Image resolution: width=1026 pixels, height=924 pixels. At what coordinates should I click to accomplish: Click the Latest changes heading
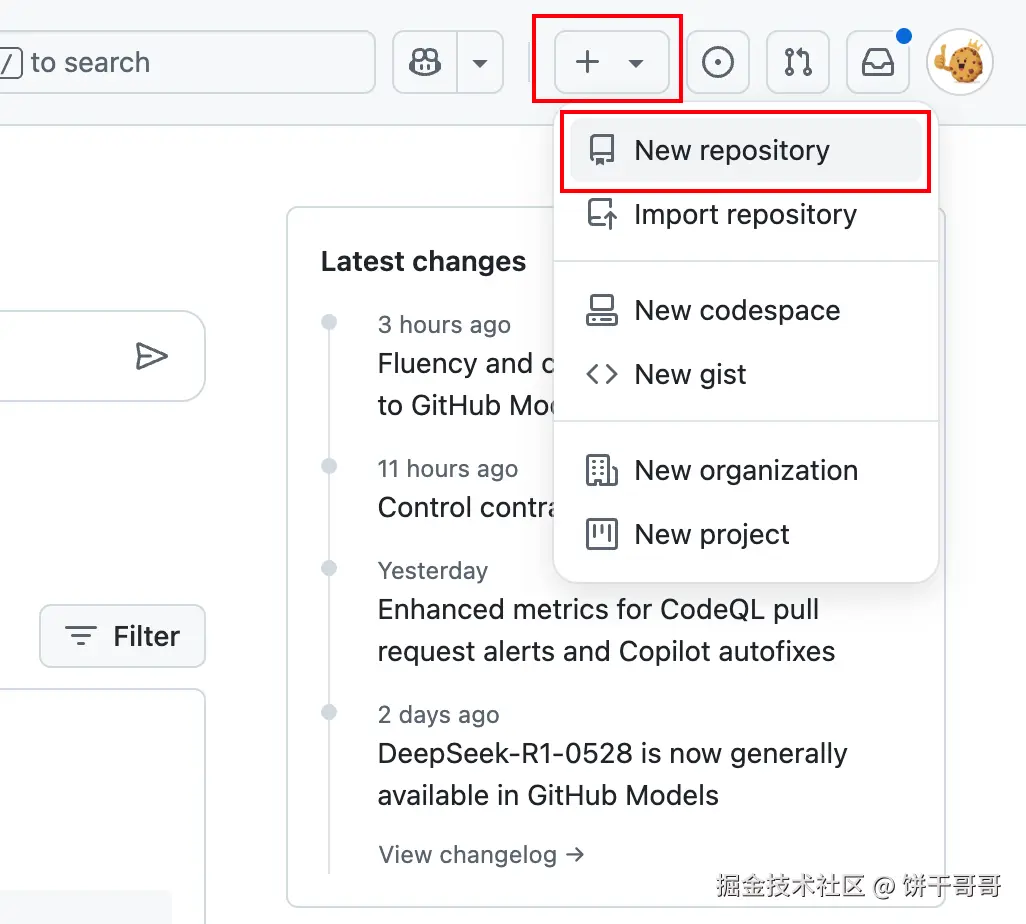click(x=423, y=262)
